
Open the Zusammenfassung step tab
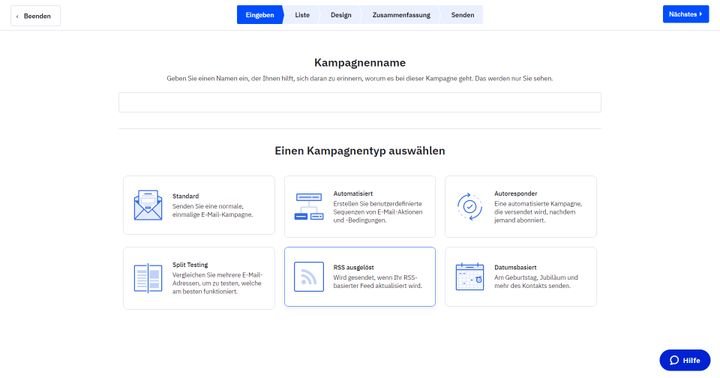(x=401, y=15)
